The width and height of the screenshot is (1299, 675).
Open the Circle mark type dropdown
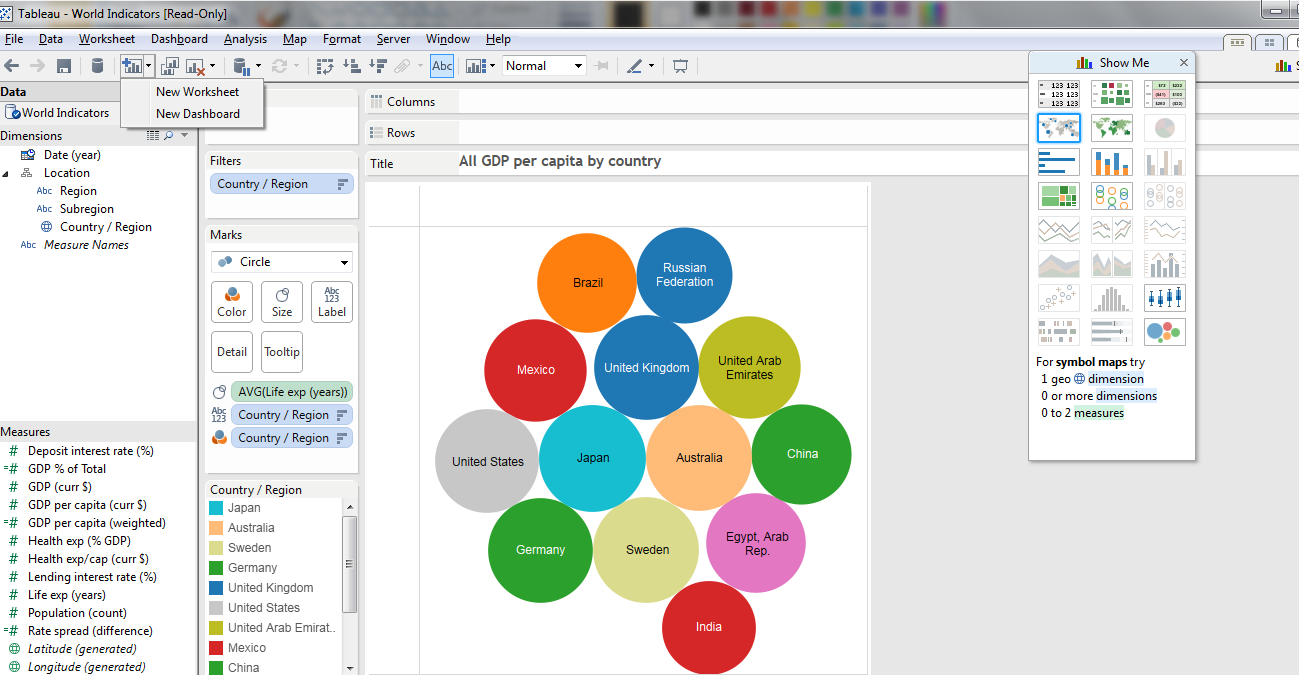point(281,262)
